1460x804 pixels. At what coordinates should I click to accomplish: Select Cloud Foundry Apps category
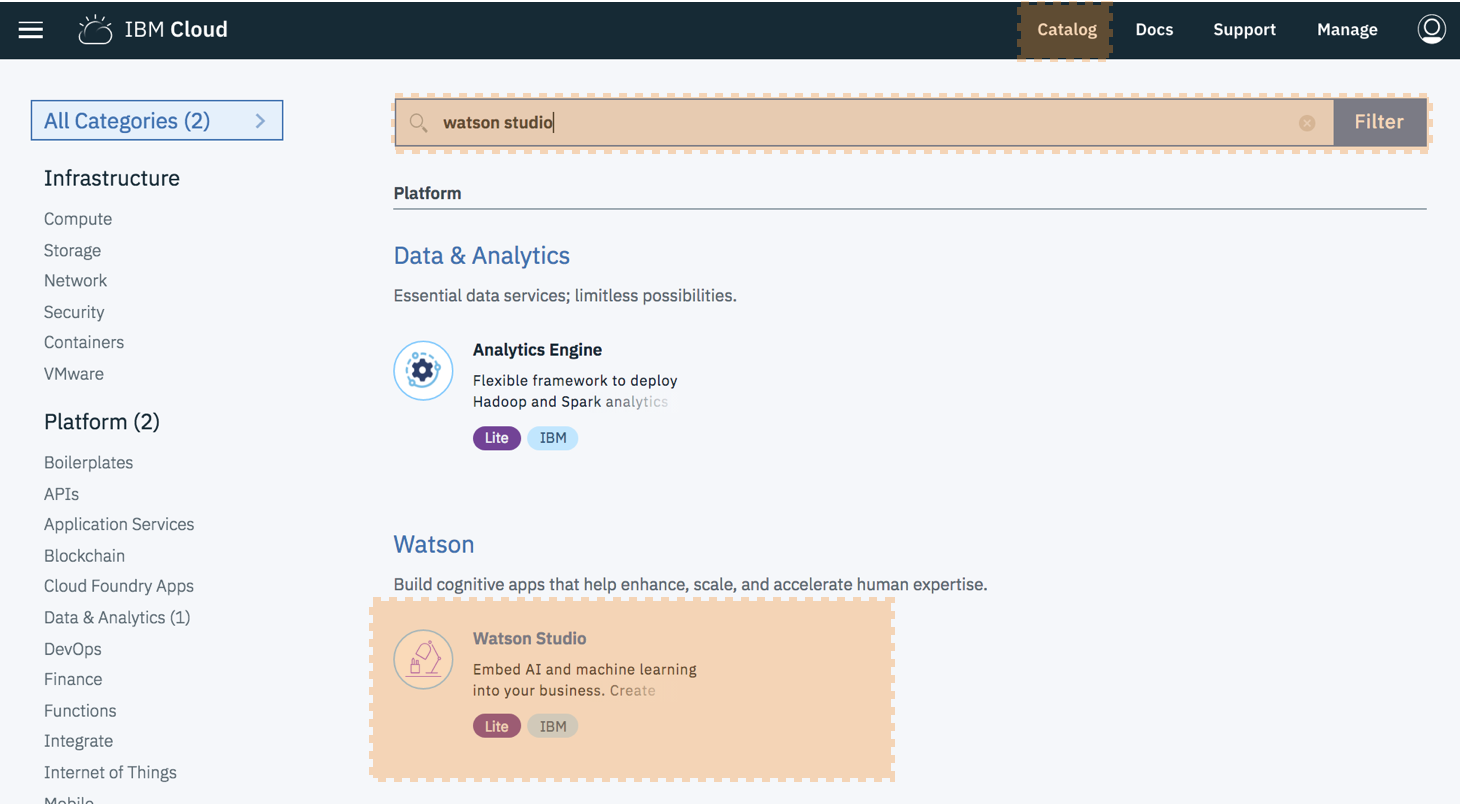point(119,586)
